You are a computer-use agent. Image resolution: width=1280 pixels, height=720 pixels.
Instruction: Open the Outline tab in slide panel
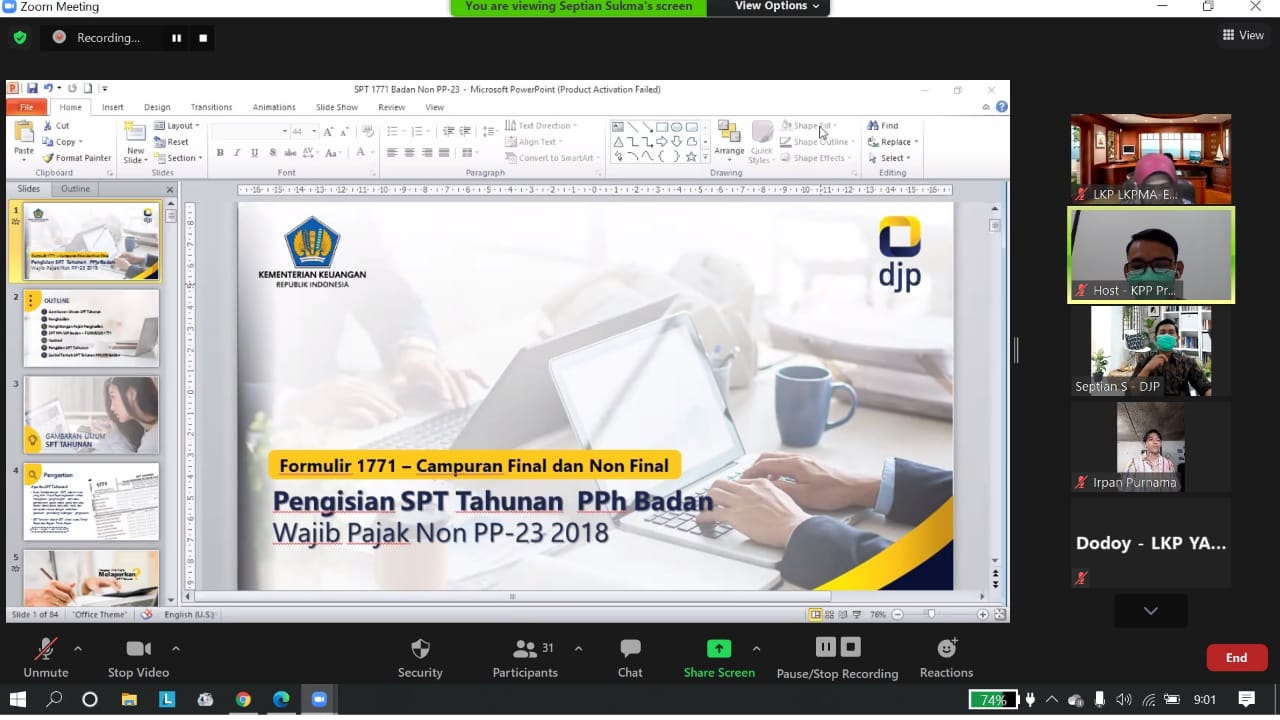click(x=75, y=189)
